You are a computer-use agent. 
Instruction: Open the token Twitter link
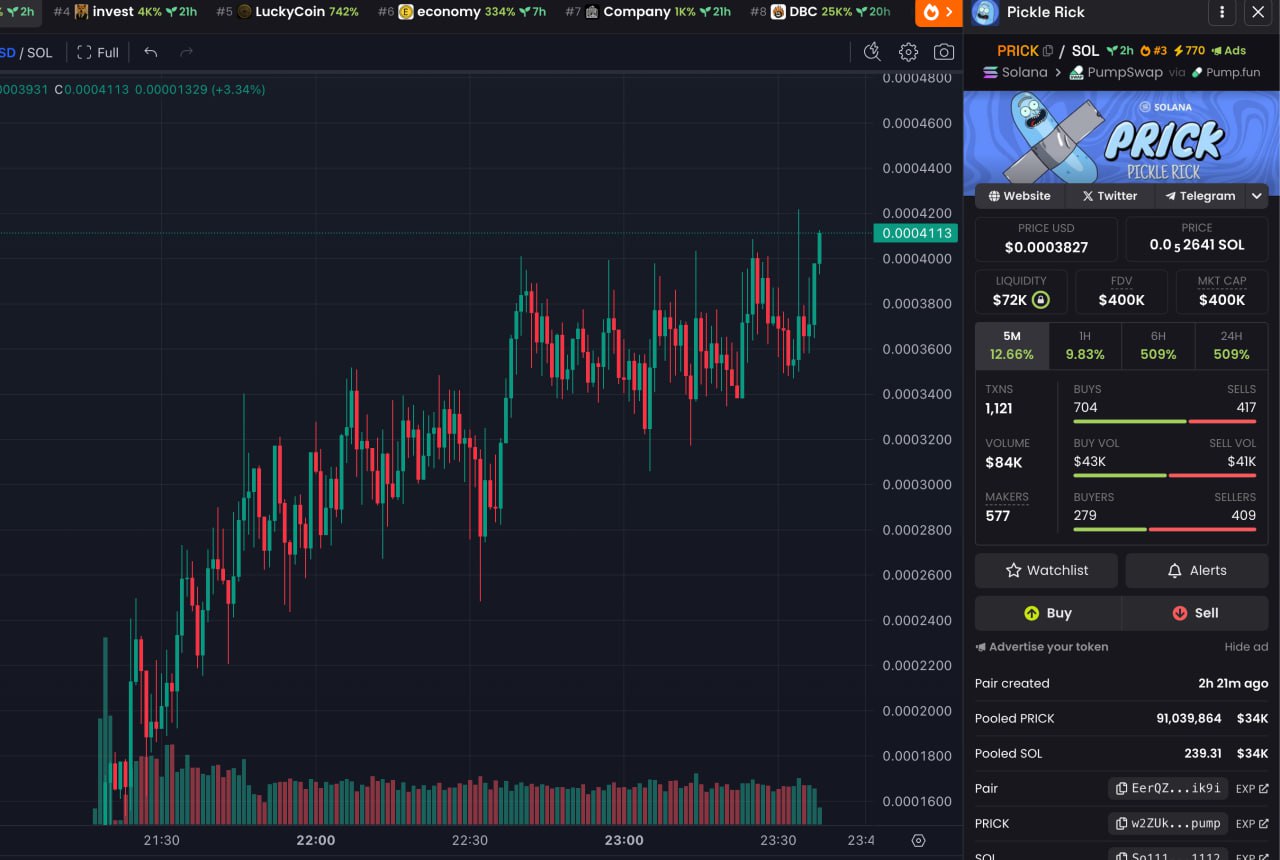[1109, 196]
